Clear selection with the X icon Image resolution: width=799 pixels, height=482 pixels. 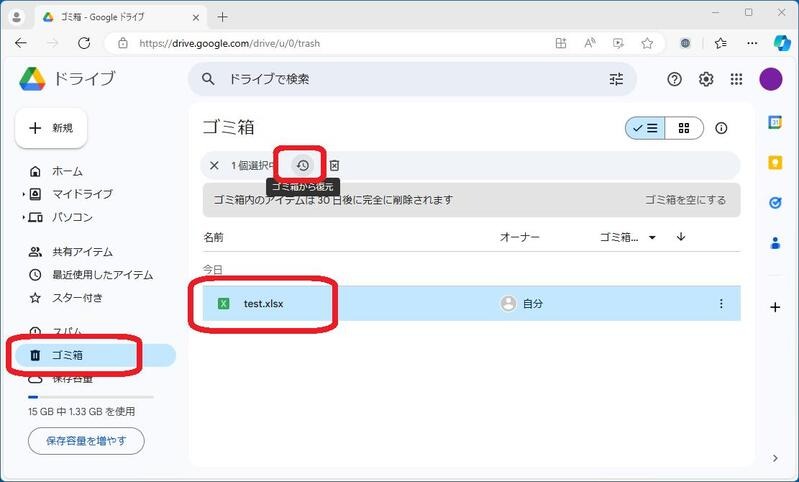point(214,166)
